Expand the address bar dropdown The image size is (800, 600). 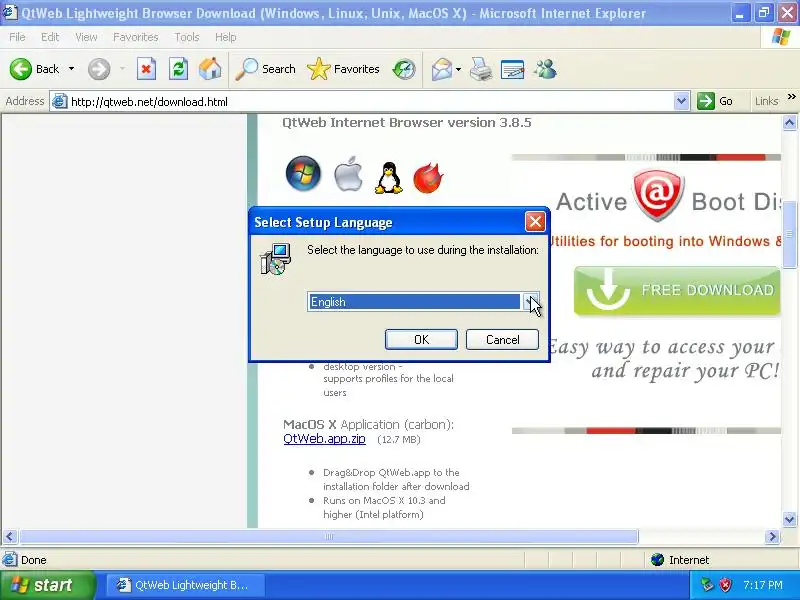click(x=681, y=102)
